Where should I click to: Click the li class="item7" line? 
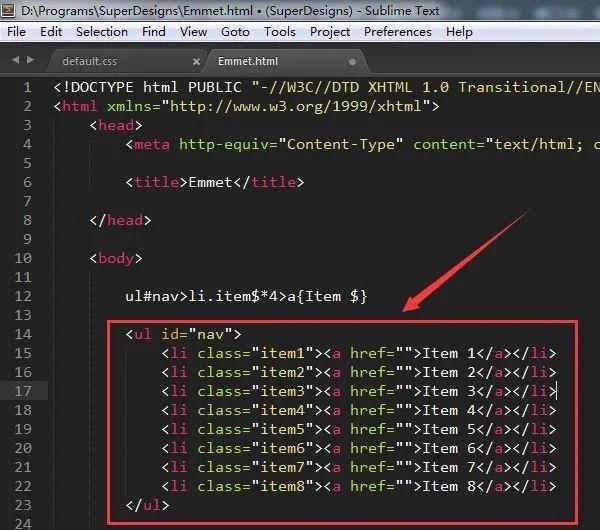click(x=359, y=467)
